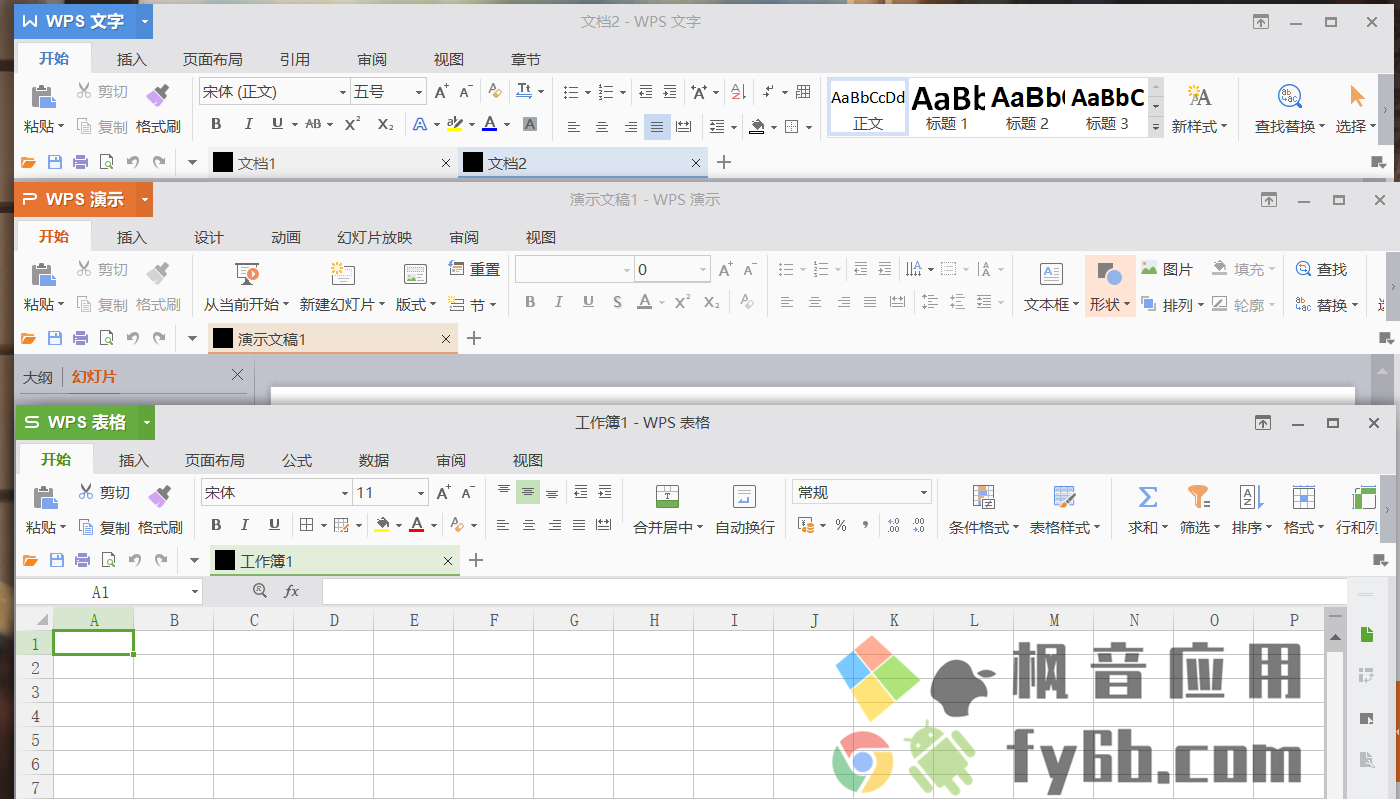Open the 幻灯片放映 tab in WPS 演示
Viewport: 1400px width, 799px height.
pyautogui.click(x=375, y=237)
